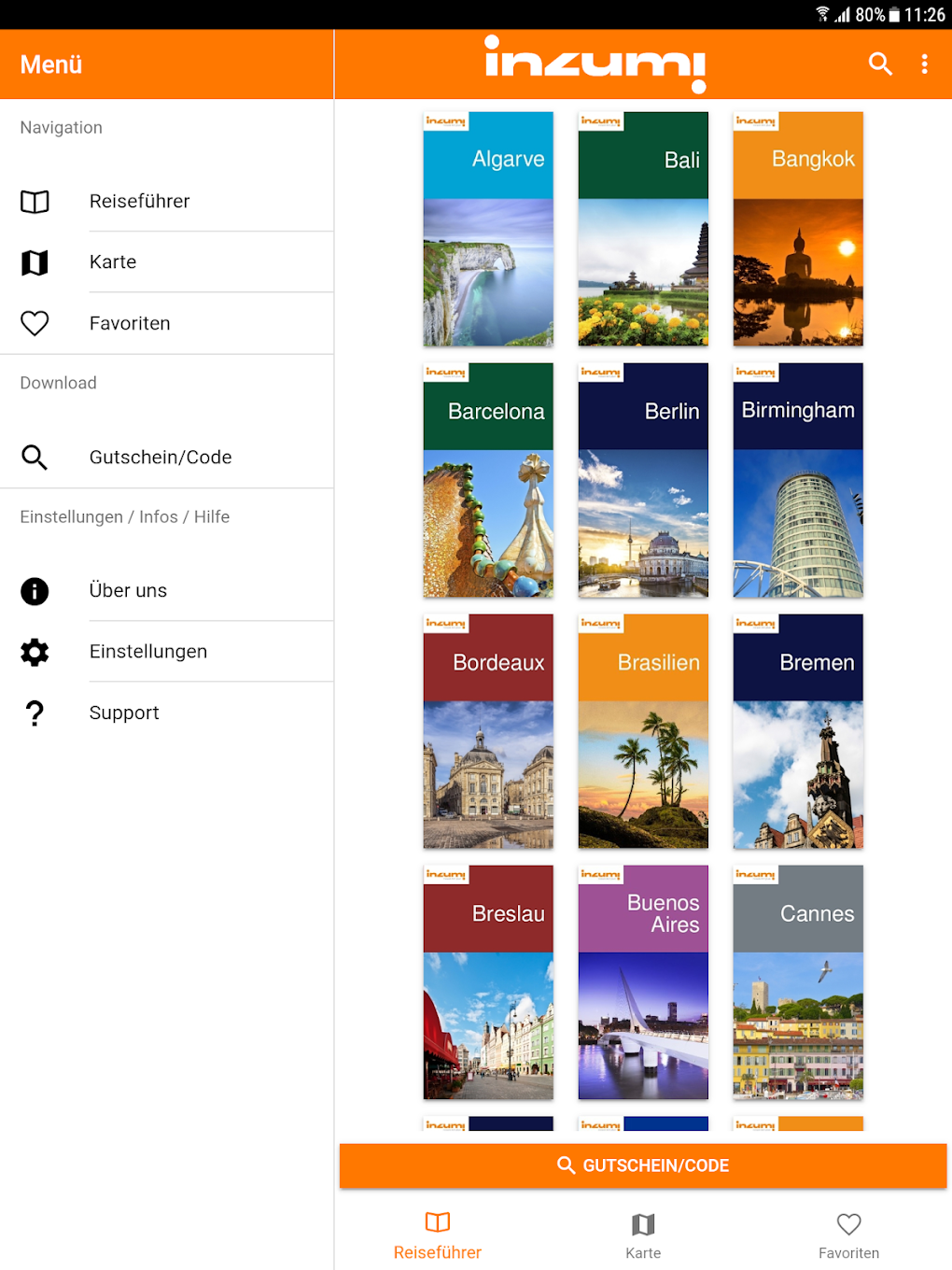The height and width of the screenshot is (1270, 952).
Task: Open the Bangkok travel guide cover
Action: click(798, 229)
